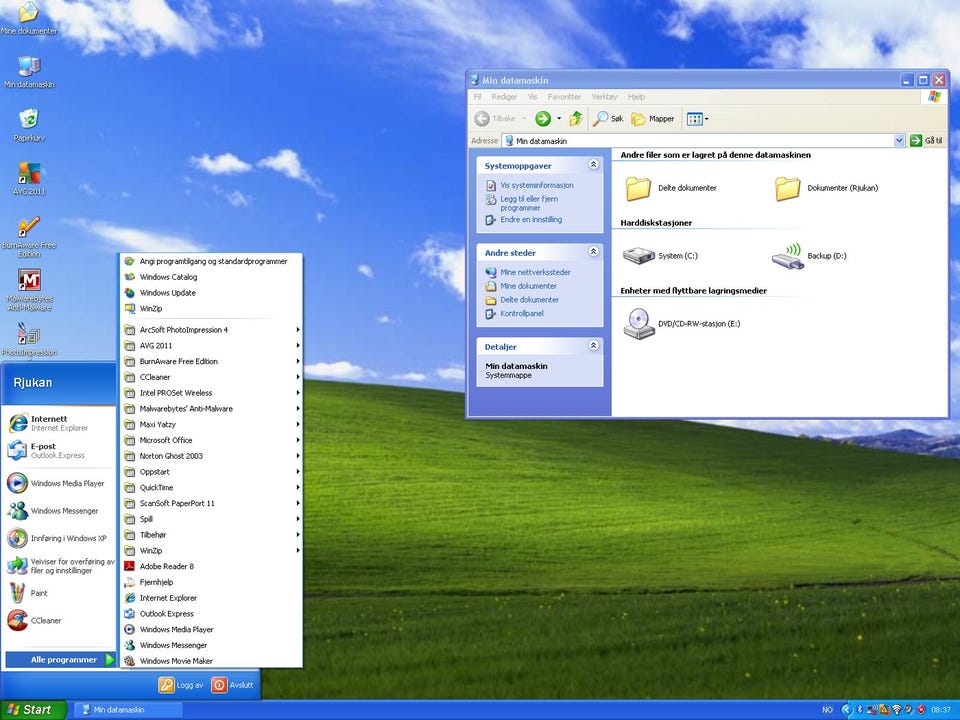
Task: Open Paint from the Start menu
Action: (39, 593)
